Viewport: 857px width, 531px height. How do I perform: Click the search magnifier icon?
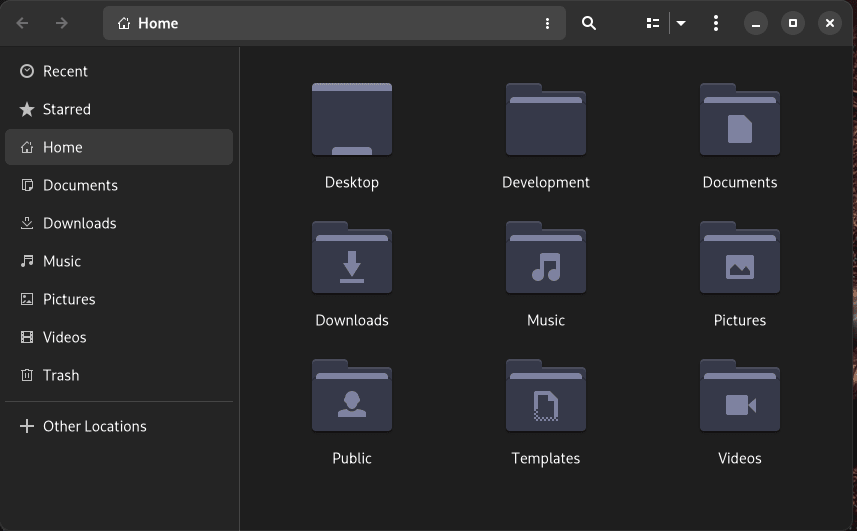(x=589, y=23)
